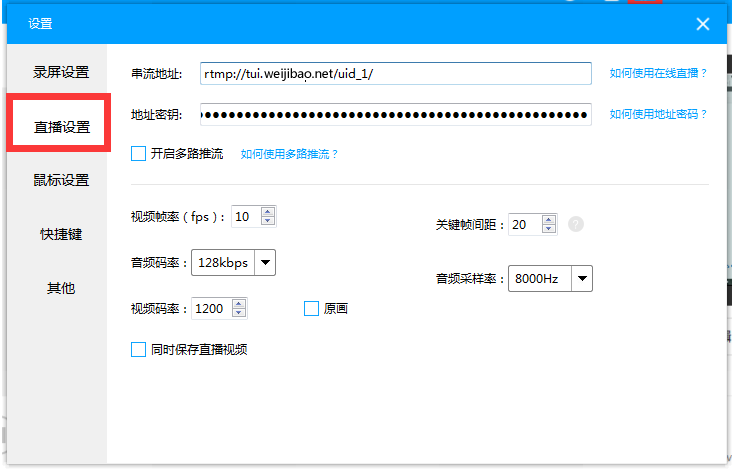Open 如何使用多路推流 help link
The image size is (736, 476).
[x=289, y=154]
